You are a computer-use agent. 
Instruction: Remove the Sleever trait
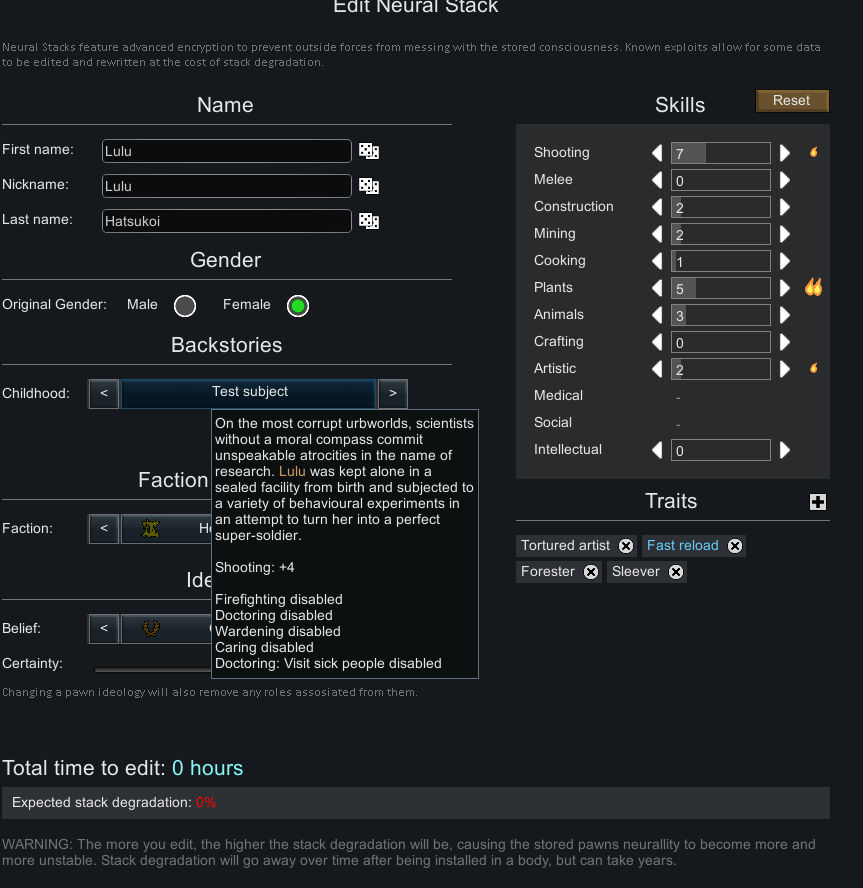tap(676, 572)
